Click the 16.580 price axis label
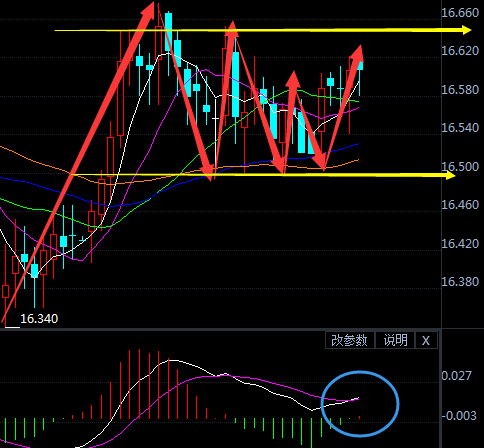Viewport: 484px width, 448px height. click(460, 90)
